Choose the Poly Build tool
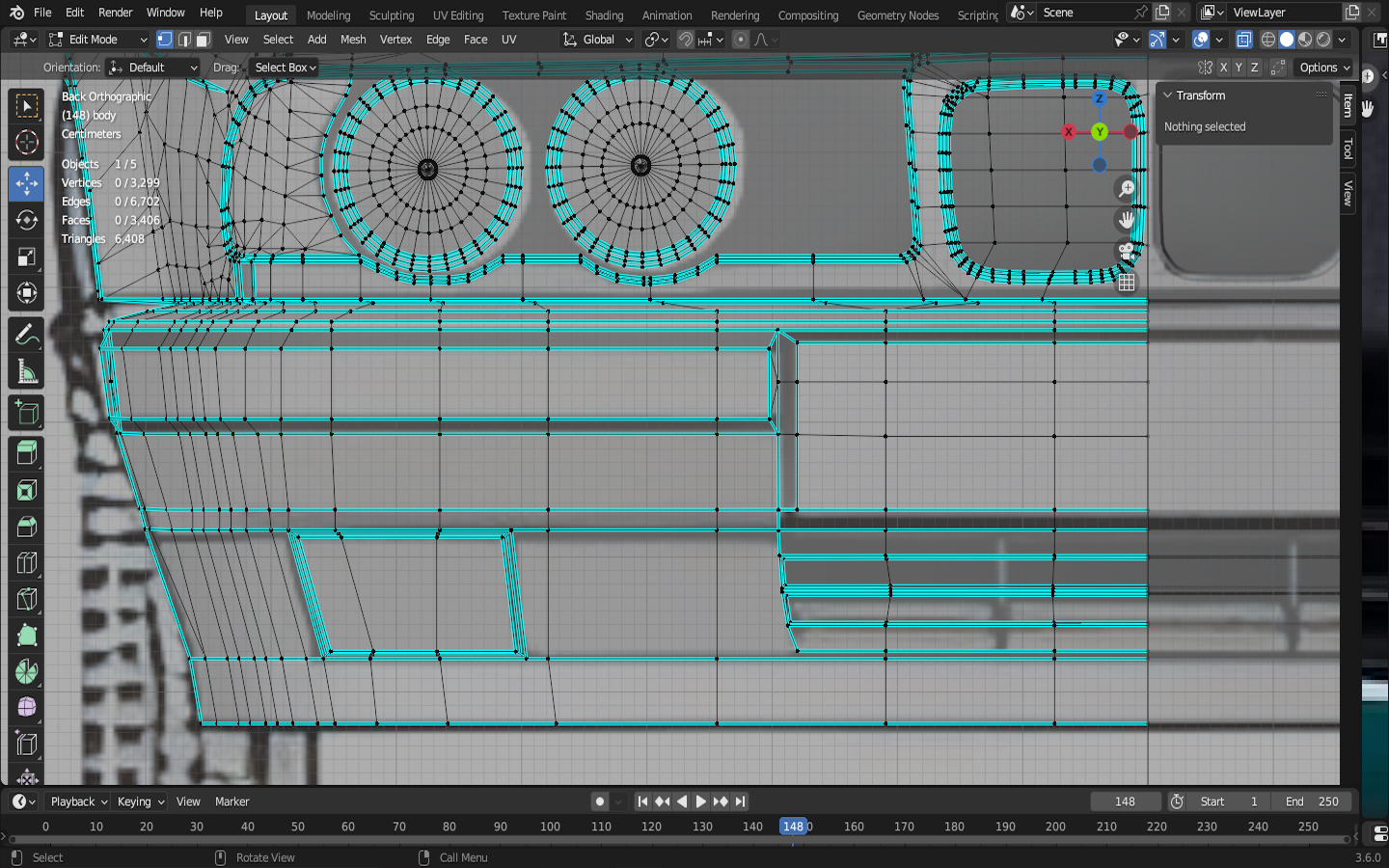Image resolution: width=1389 pixels, height=868 pixels. tap(27, 635)
